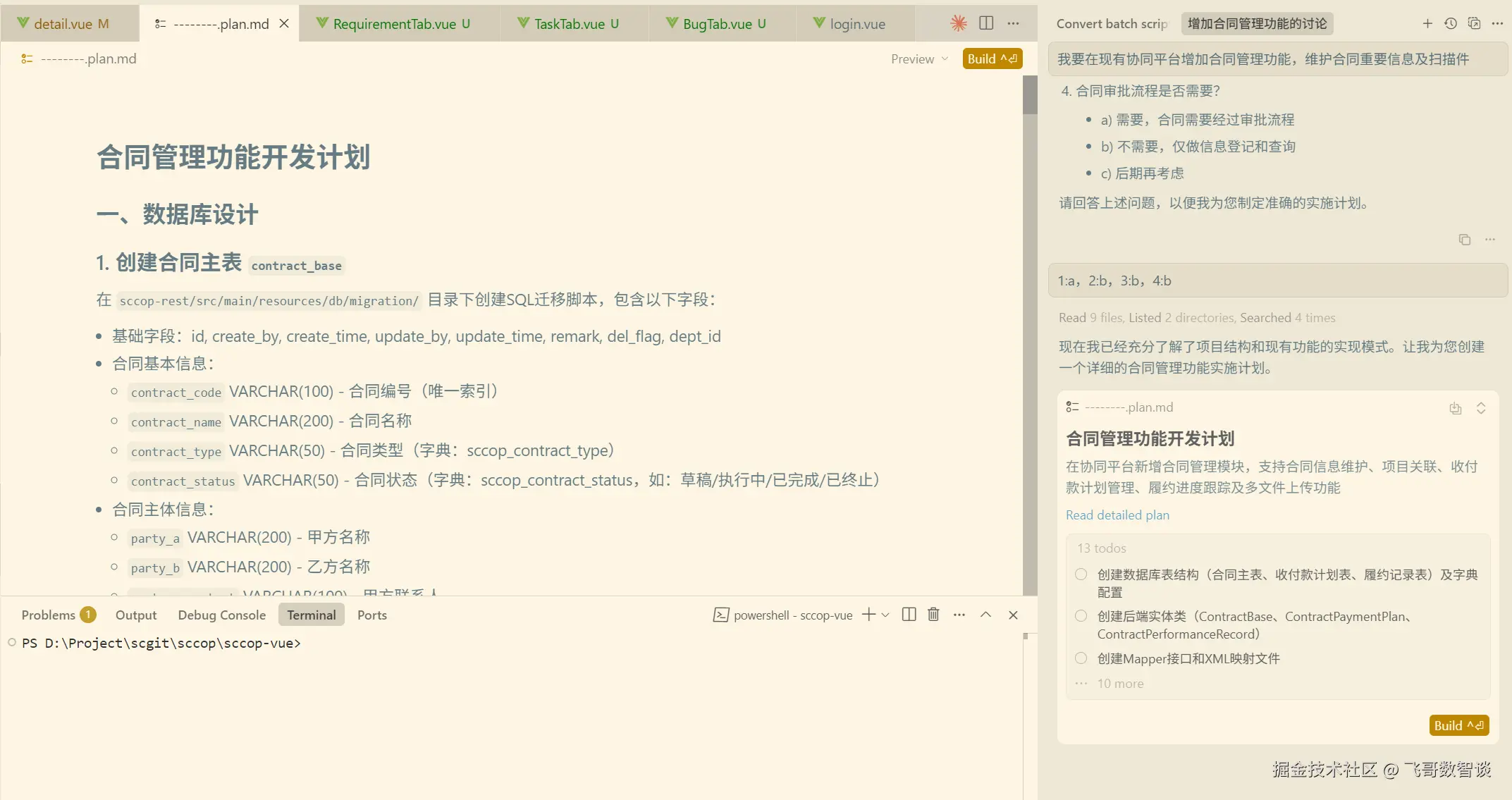
Task: Copy the assistant message using copy icon
Action: coord(1465,240)
